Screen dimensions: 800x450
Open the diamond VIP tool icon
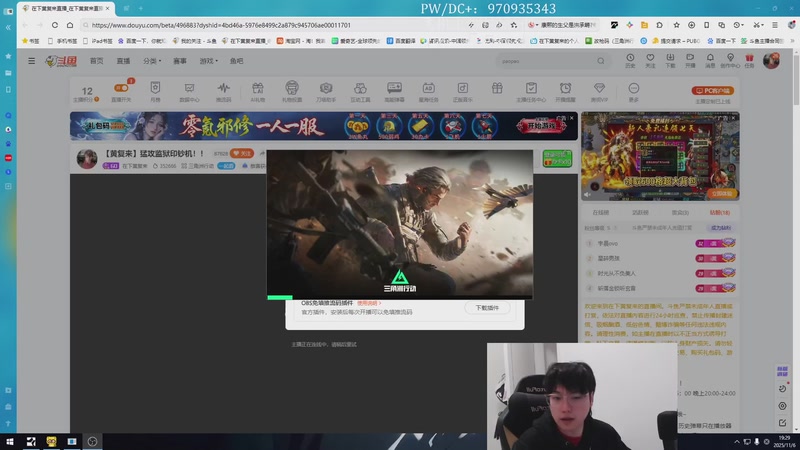tap(599, 92)
